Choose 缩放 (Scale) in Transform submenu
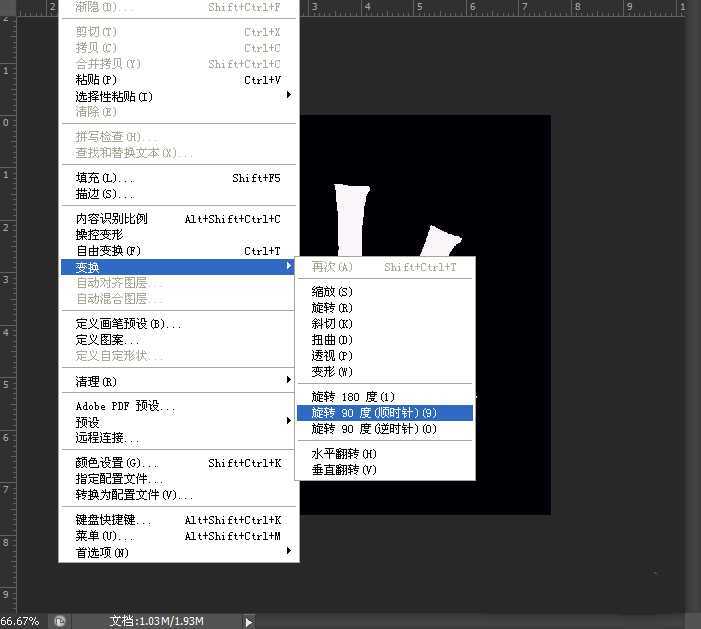 click(332, 292)
